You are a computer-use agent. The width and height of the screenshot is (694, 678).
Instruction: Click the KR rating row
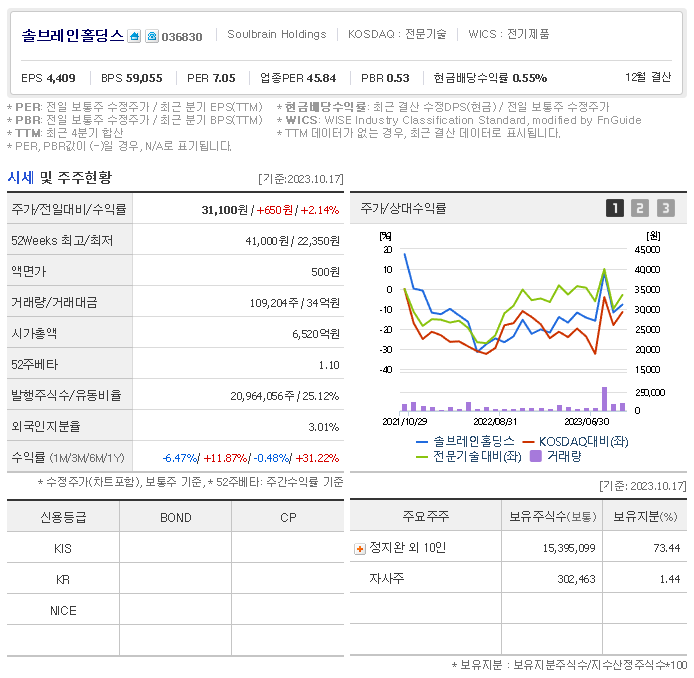click(175, 580)
